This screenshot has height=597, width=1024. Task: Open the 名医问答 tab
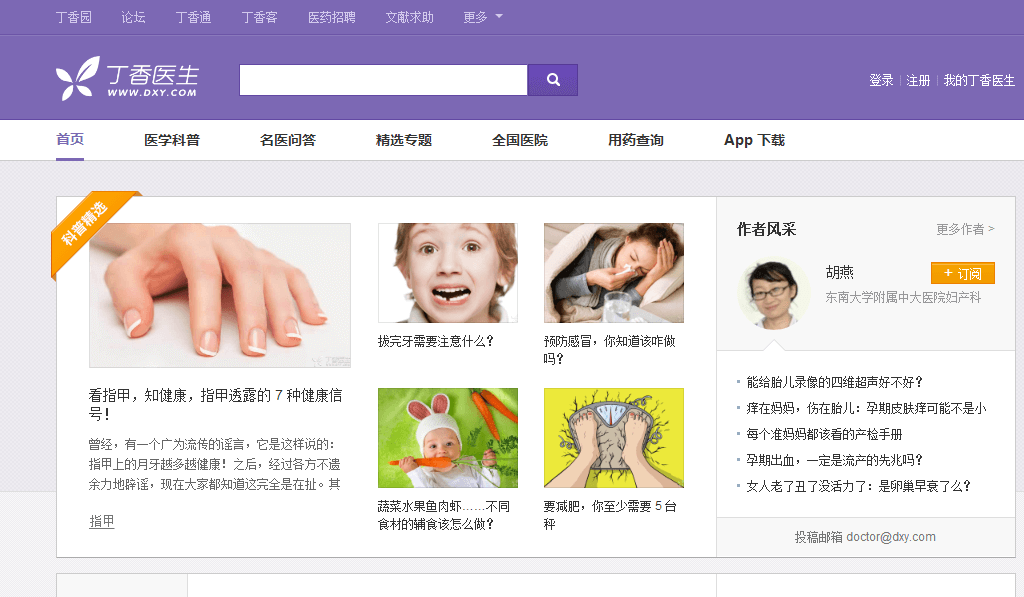point(288,140)
